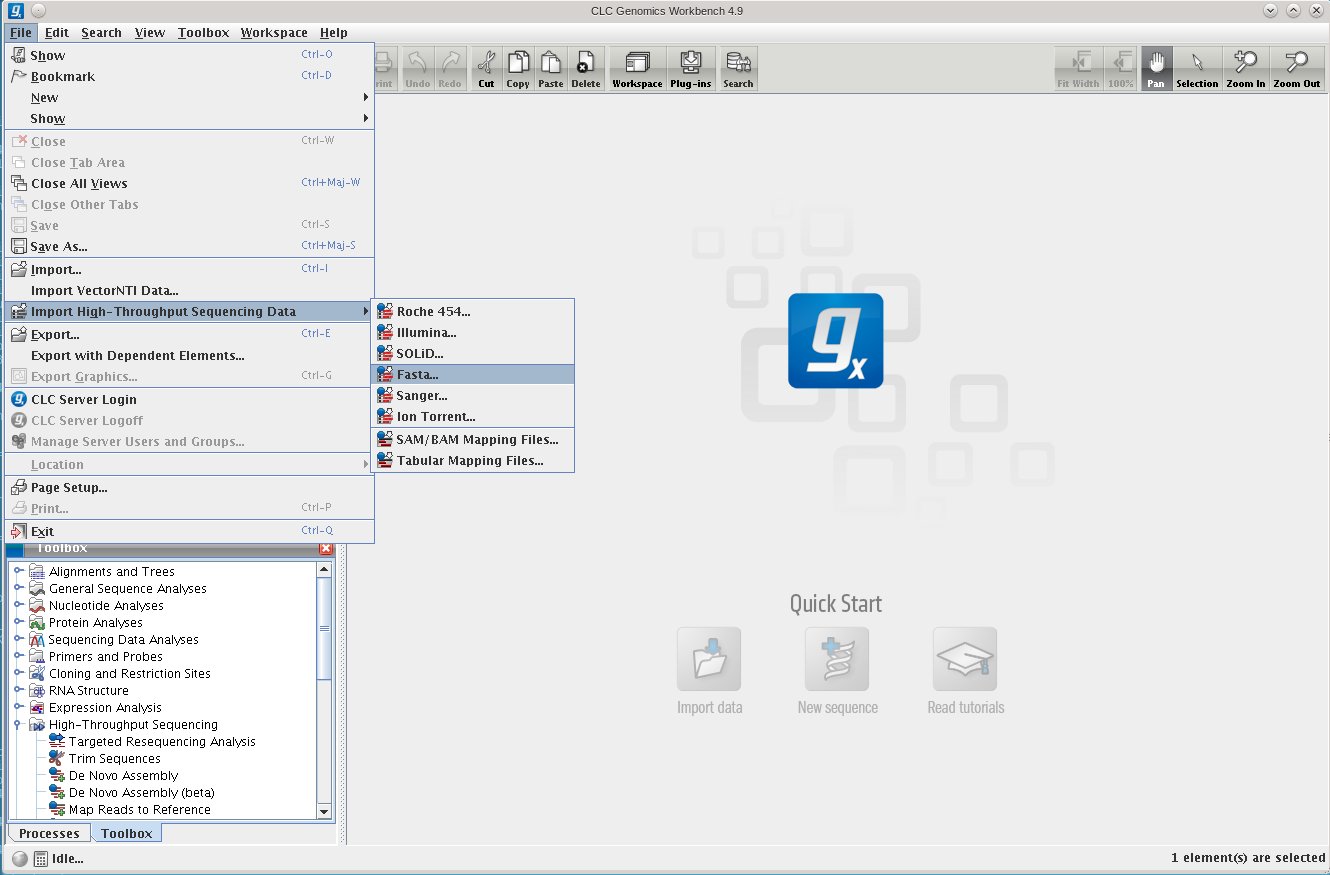Screen dimensions: 1330x875
Task: Choose Sanger... from the import submenu
Action: pyautogui.click(x=473, y=395)
